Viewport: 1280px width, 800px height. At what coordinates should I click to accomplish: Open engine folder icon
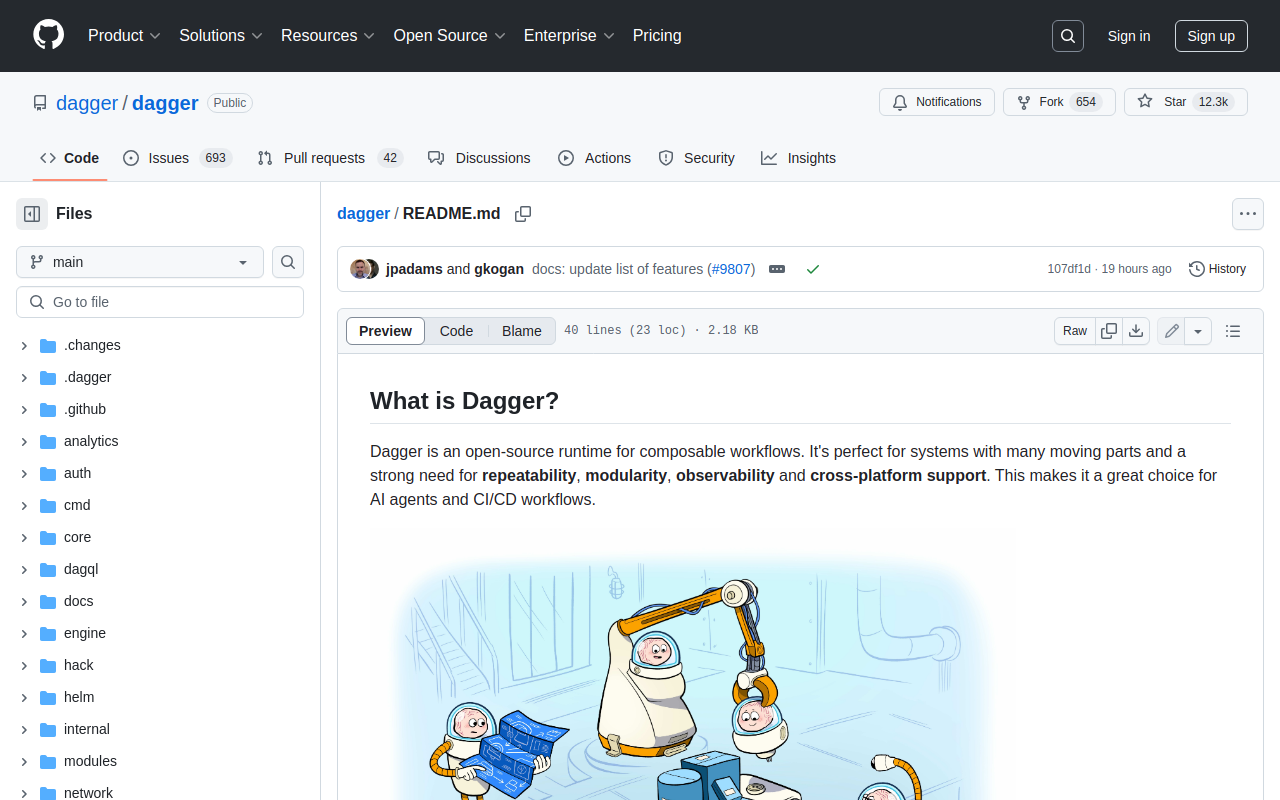point(48,634)
